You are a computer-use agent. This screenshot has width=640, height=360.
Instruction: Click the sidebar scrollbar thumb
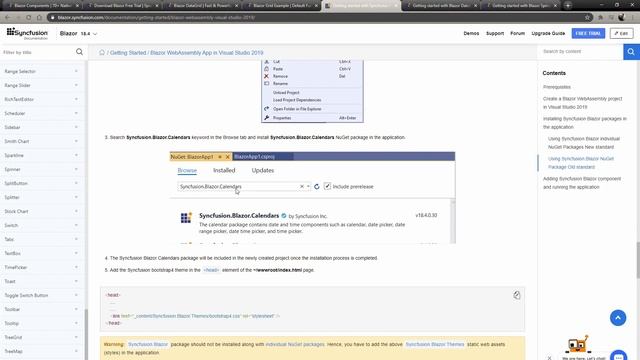pyautogui.click(x=86, y=334)
